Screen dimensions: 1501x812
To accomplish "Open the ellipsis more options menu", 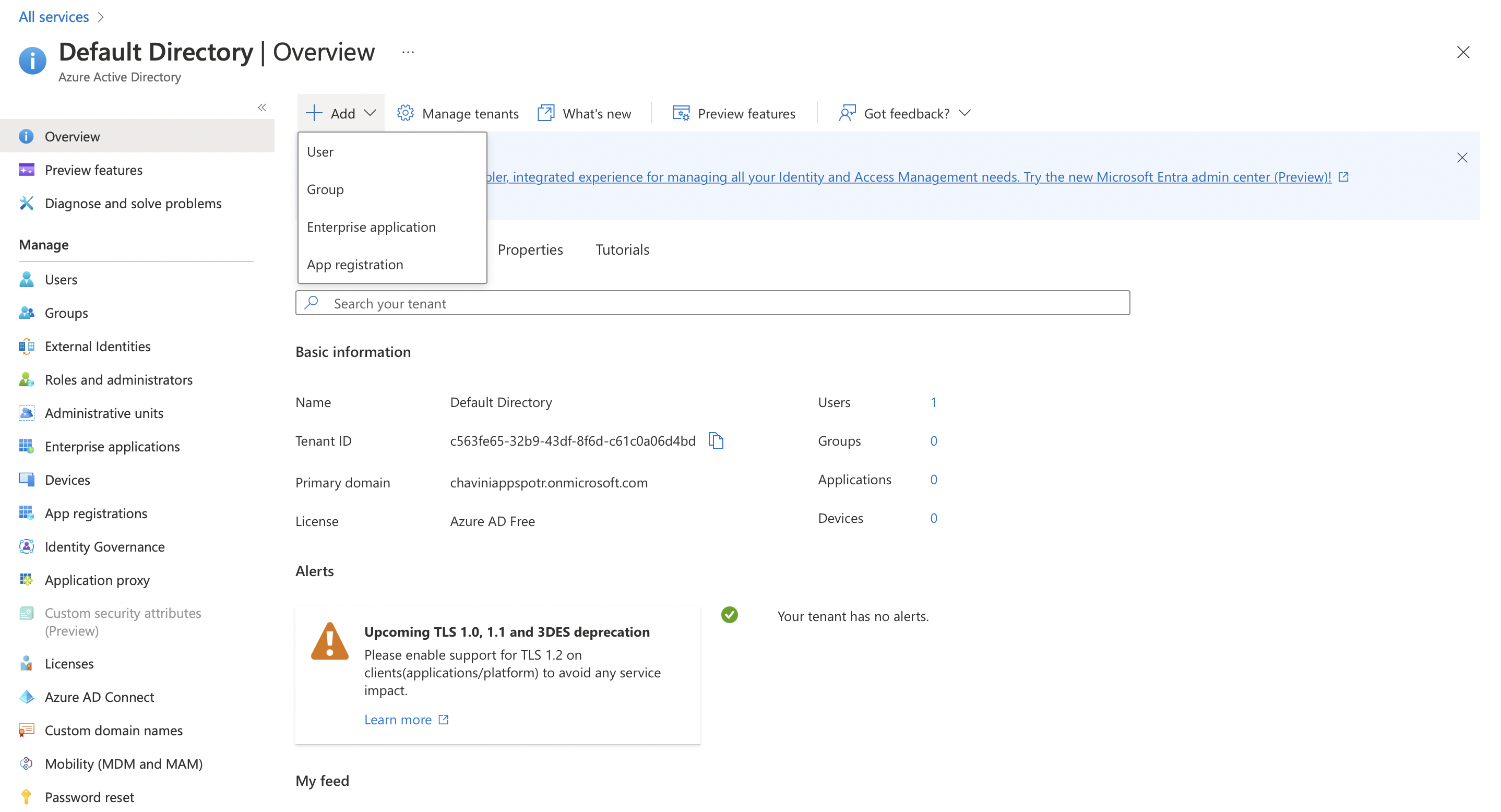I will coord(408,52).
